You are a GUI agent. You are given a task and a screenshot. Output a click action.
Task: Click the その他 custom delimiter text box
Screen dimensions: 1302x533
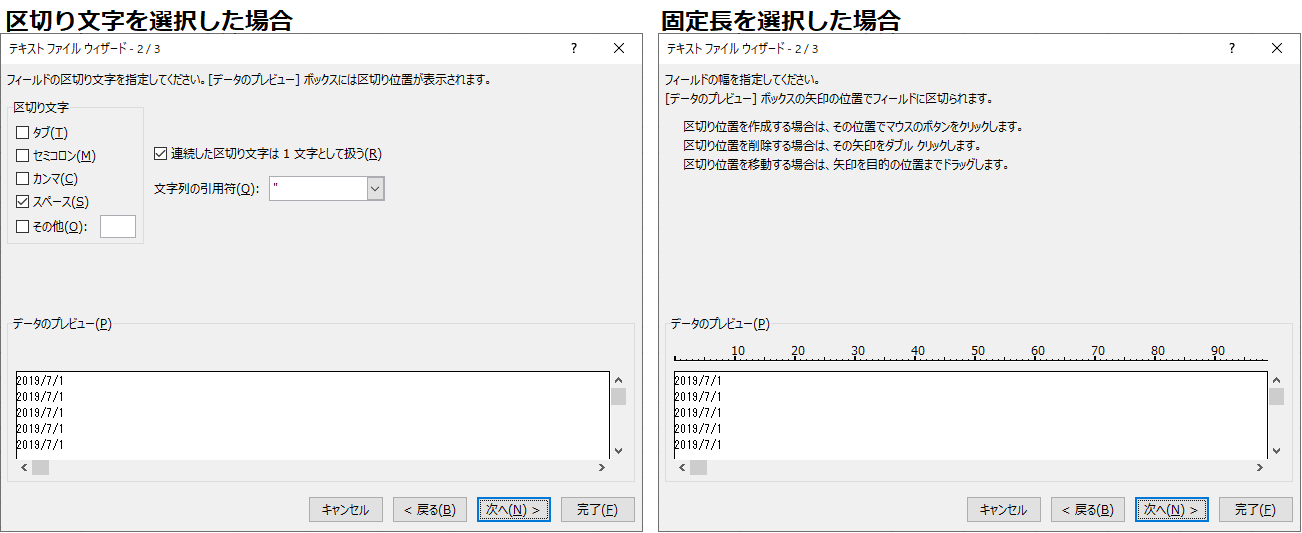click(x=118, y=226)
